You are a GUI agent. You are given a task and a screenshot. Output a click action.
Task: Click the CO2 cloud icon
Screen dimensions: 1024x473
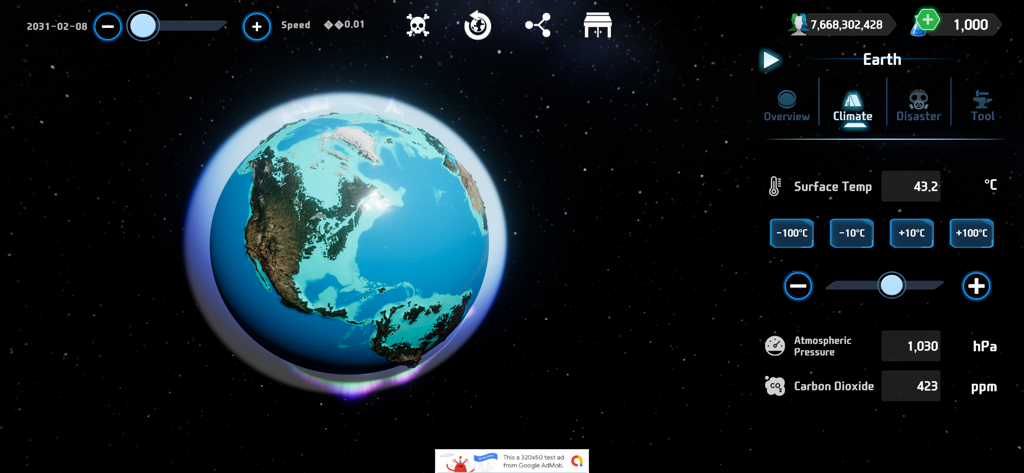point(775,385)
